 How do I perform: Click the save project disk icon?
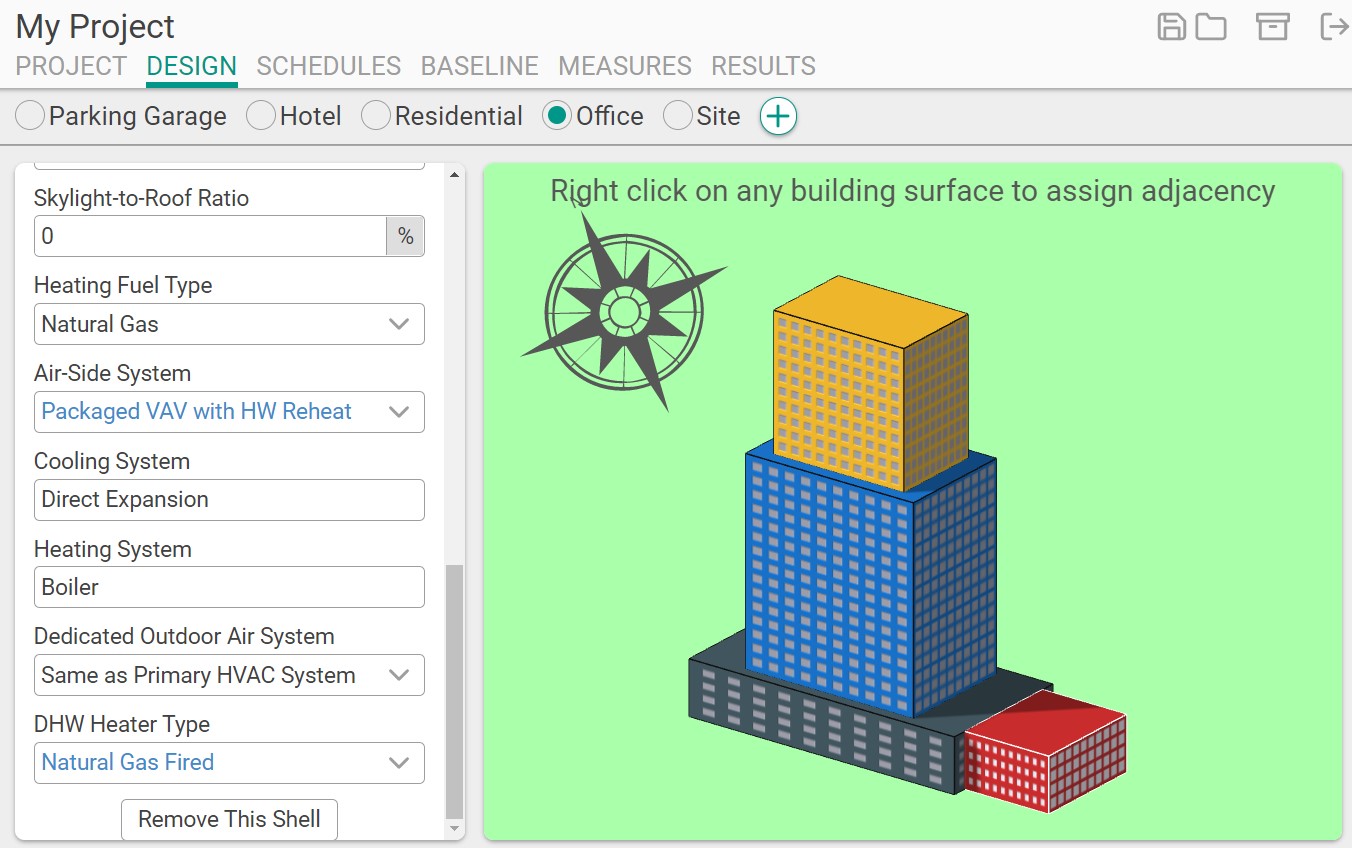tap(1171, 27)
